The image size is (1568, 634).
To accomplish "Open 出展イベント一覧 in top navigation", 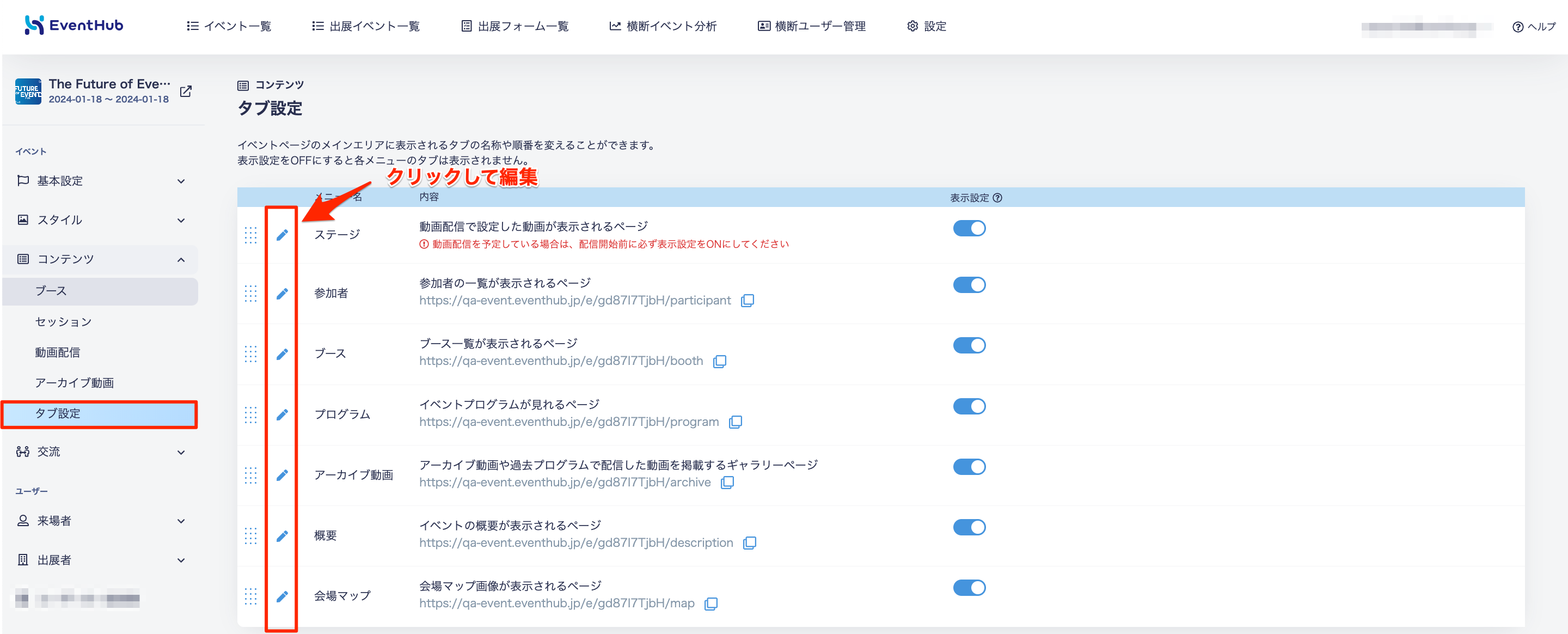I will tap(366, 26).
